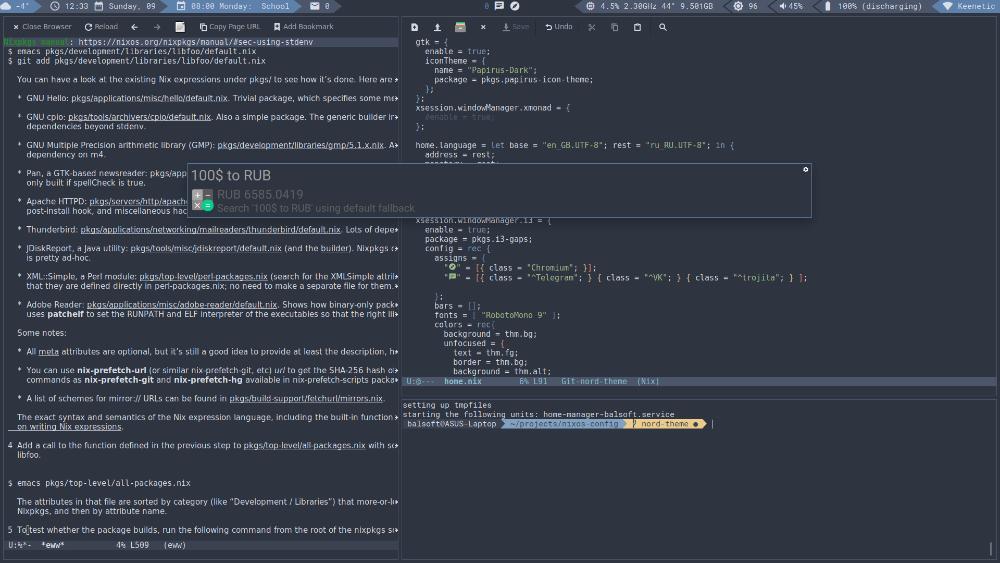
Task: Click "Papirus-Dark" string in home.nix
Action: 501,70
